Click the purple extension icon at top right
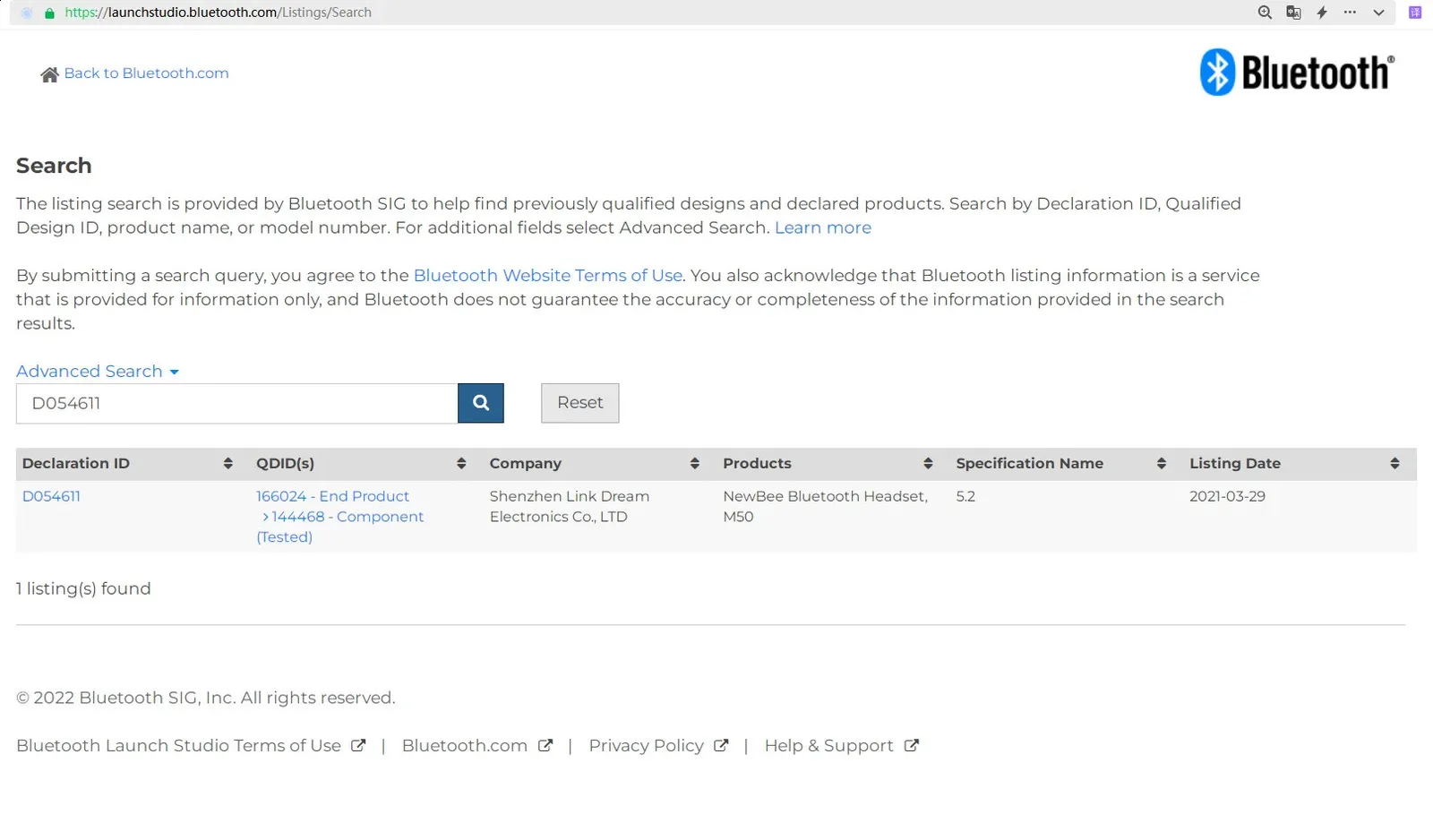The width and height of the screenshot is (1433, 840). (x=1414, y=13)
